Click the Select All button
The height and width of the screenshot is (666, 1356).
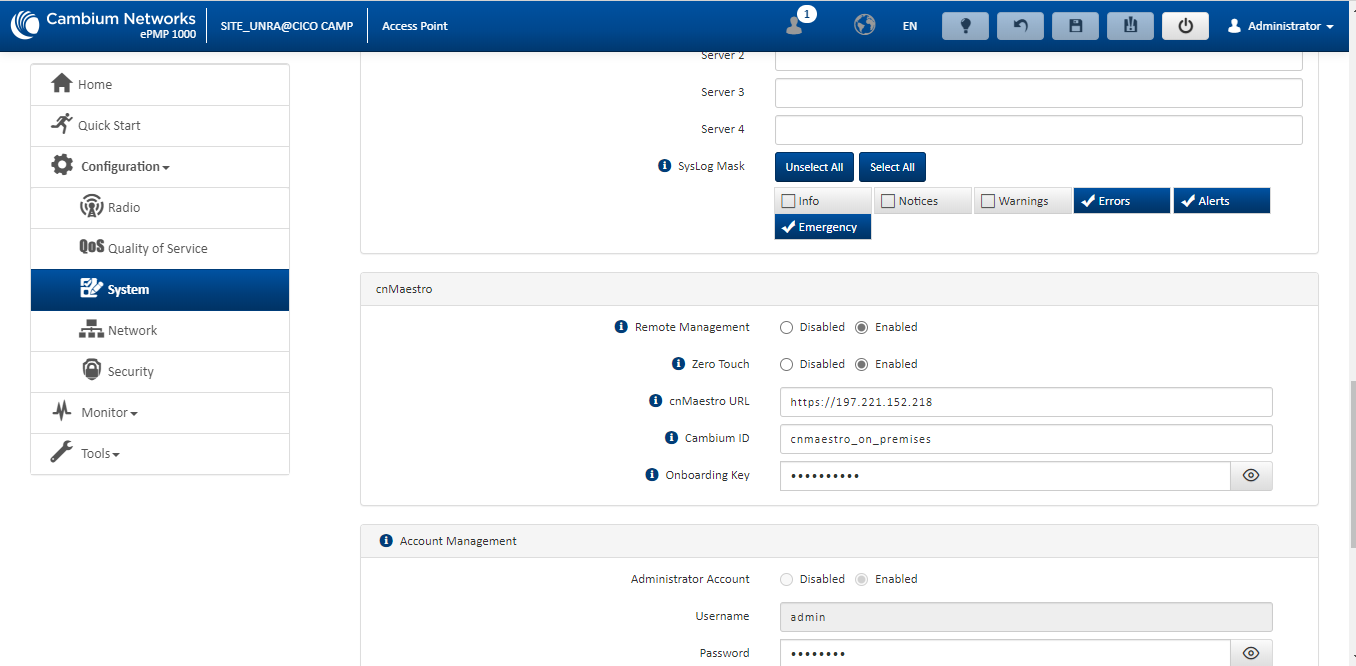click(892, 167)
